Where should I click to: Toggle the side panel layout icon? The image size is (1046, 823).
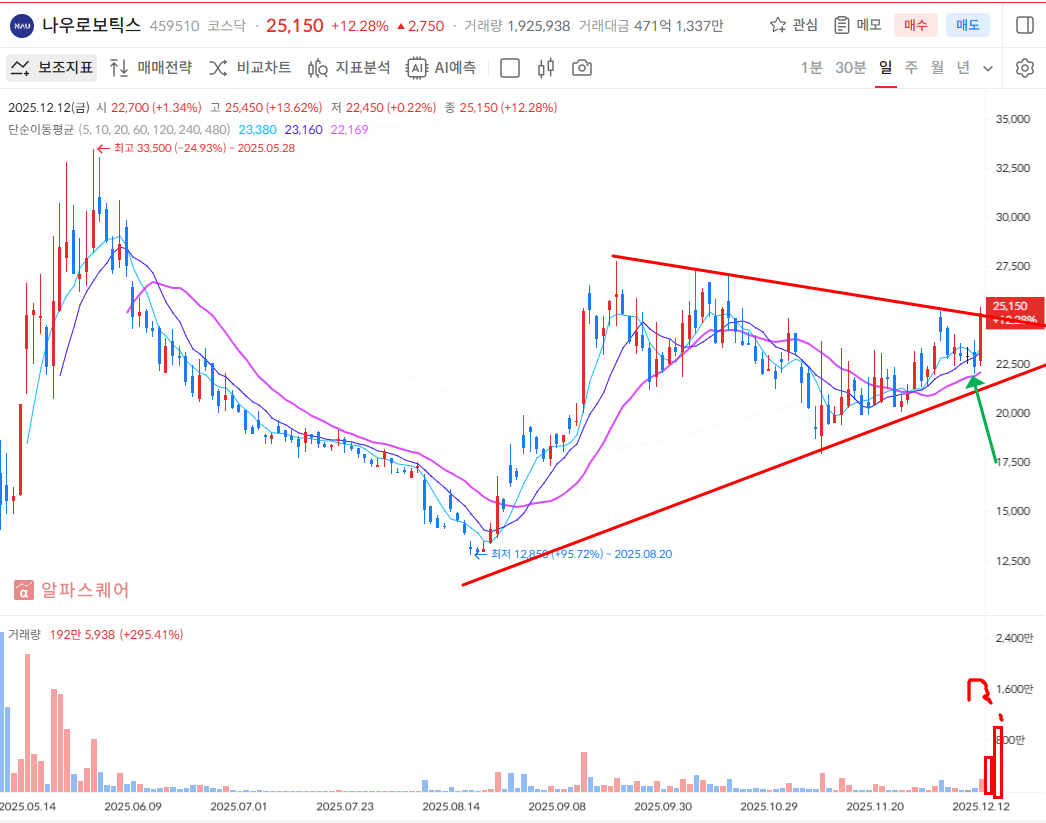1024,25
